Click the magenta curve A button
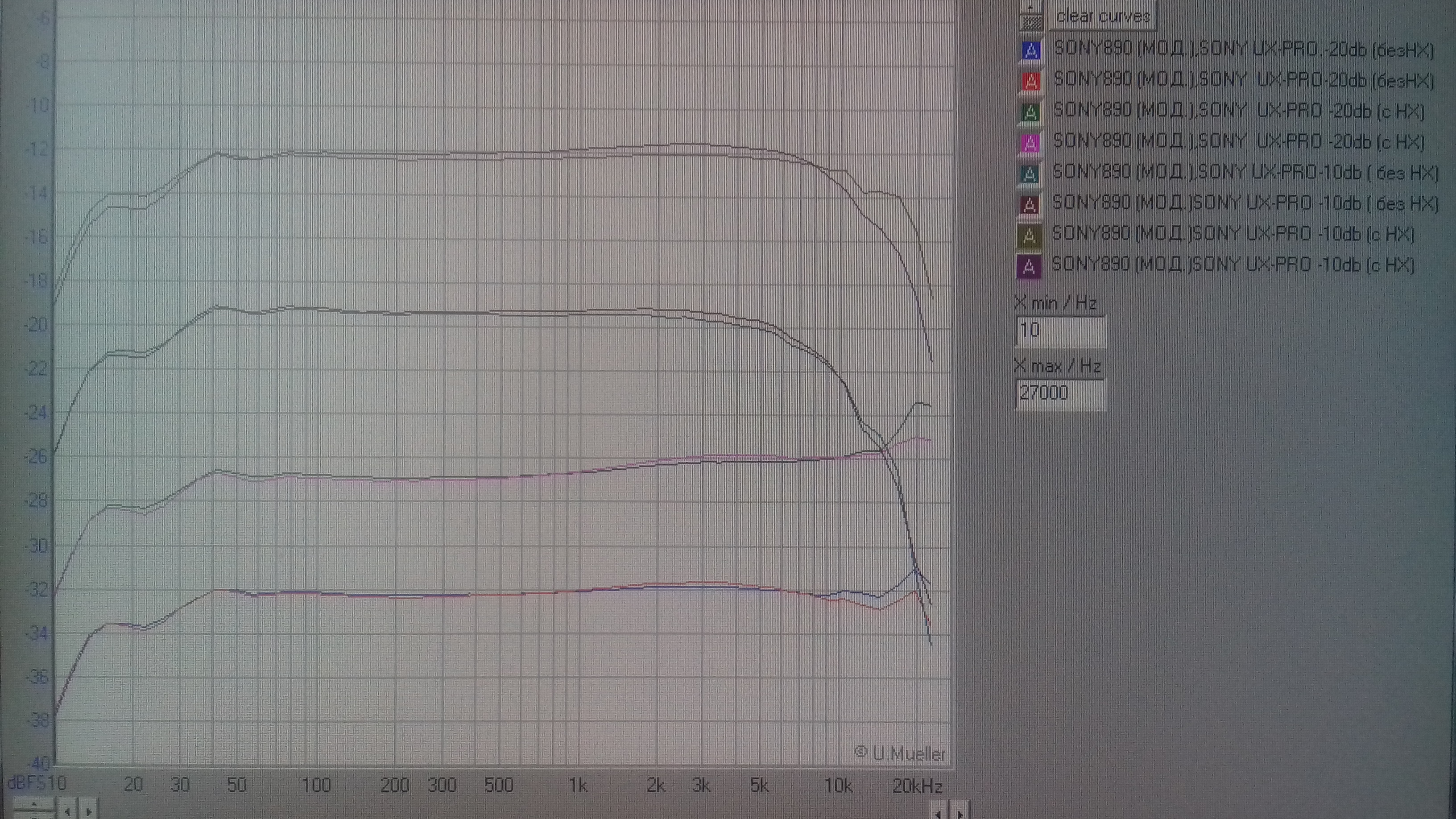 pos(1030,144)
